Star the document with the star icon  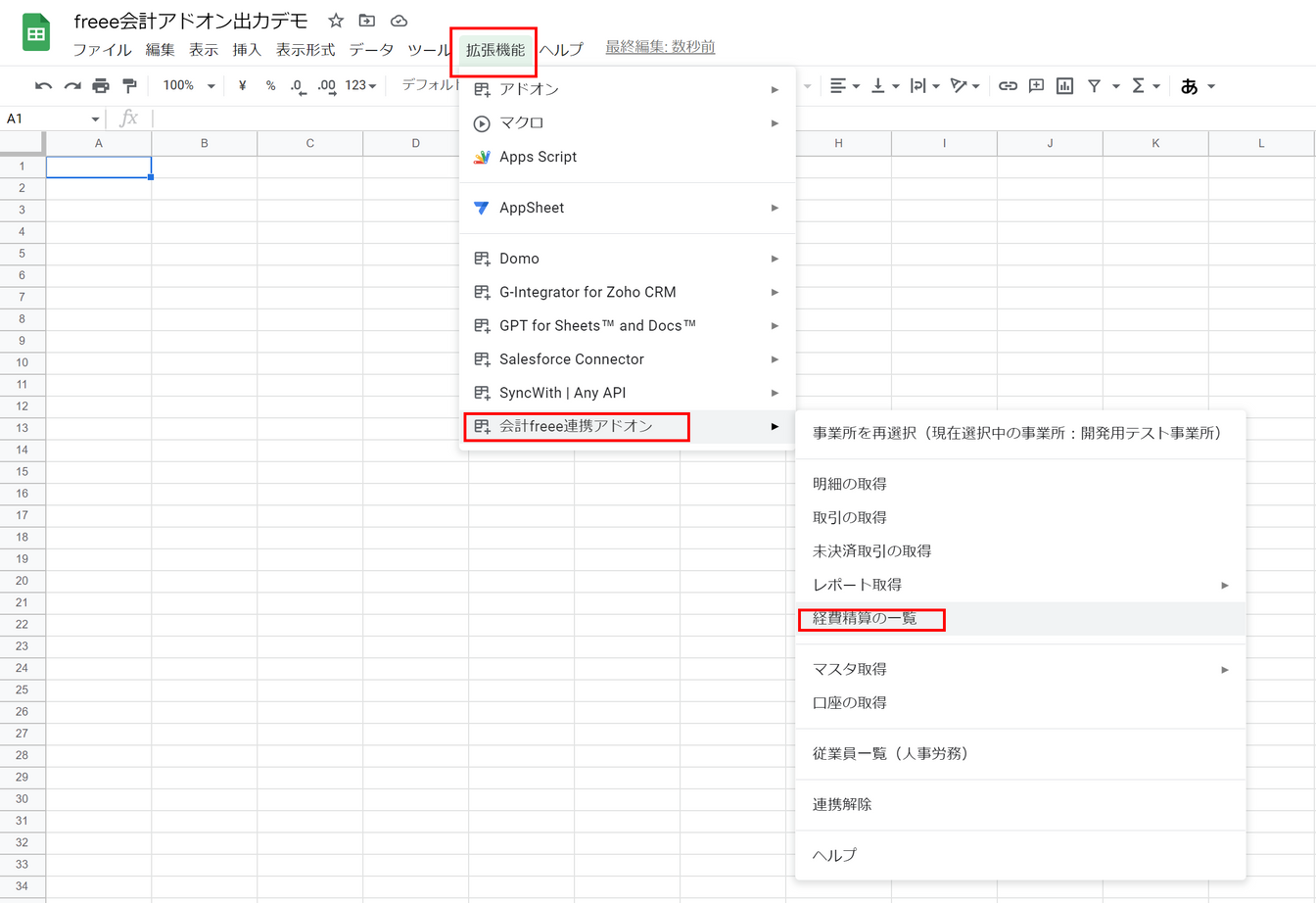tap(336, 21)
